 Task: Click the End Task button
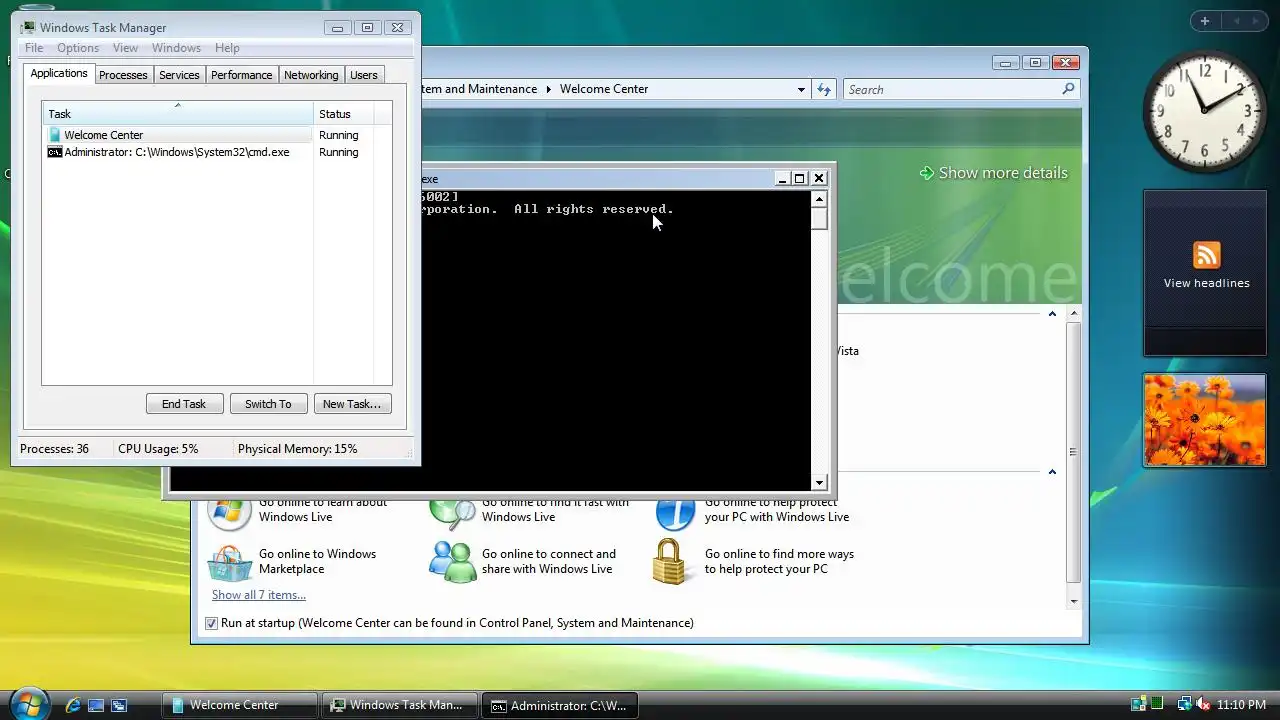pos(184,404)
